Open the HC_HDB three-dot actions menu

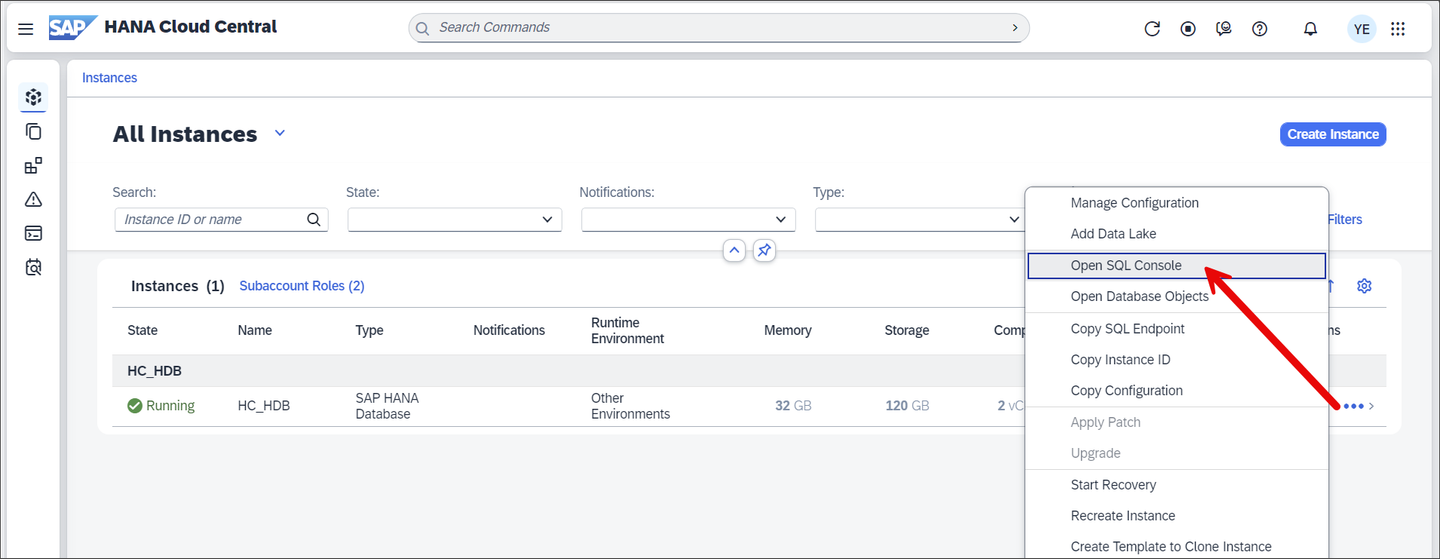coord(1353,406)
